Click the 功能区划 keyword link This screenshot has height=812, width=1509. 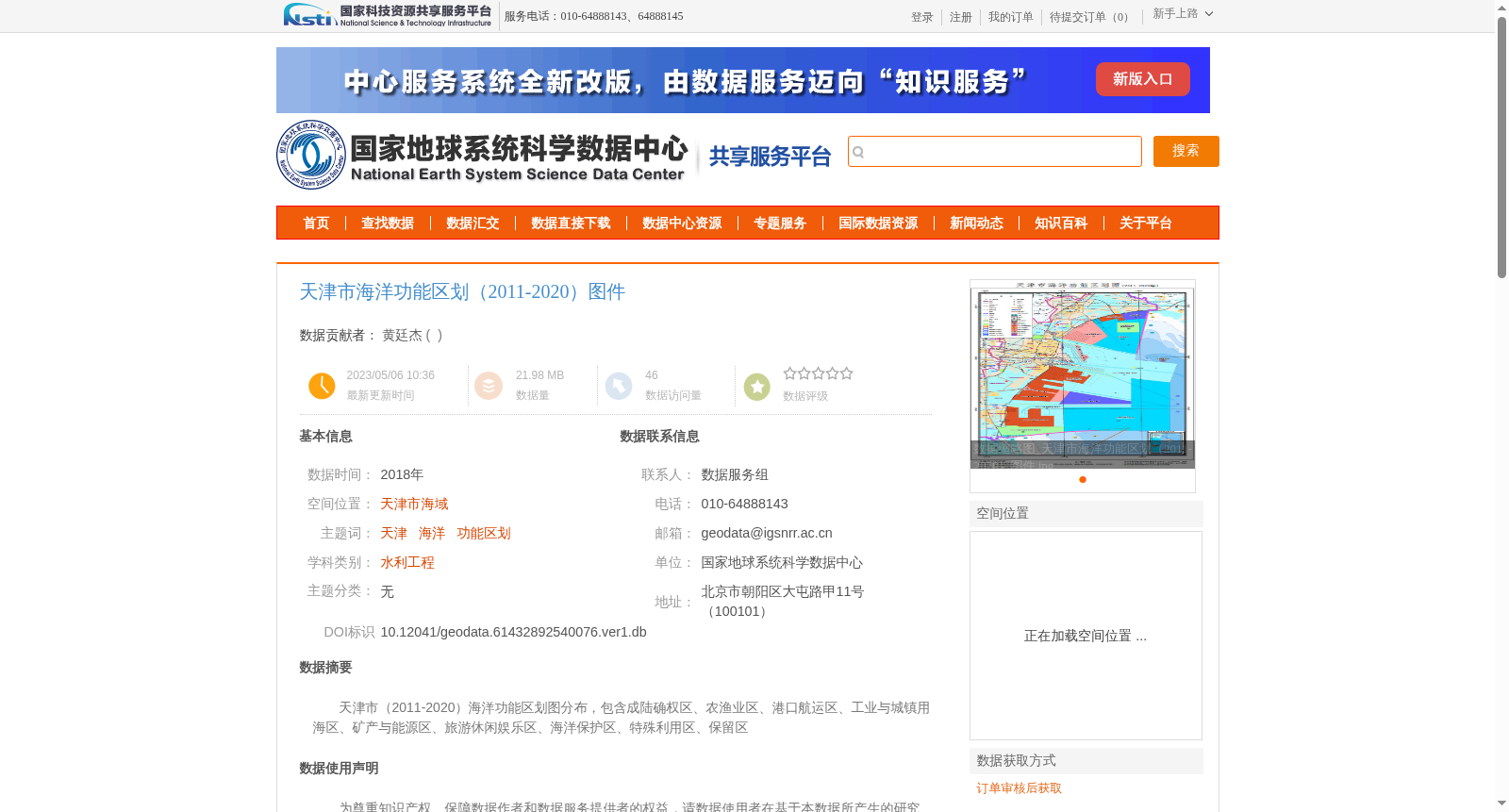coord(484,533)
